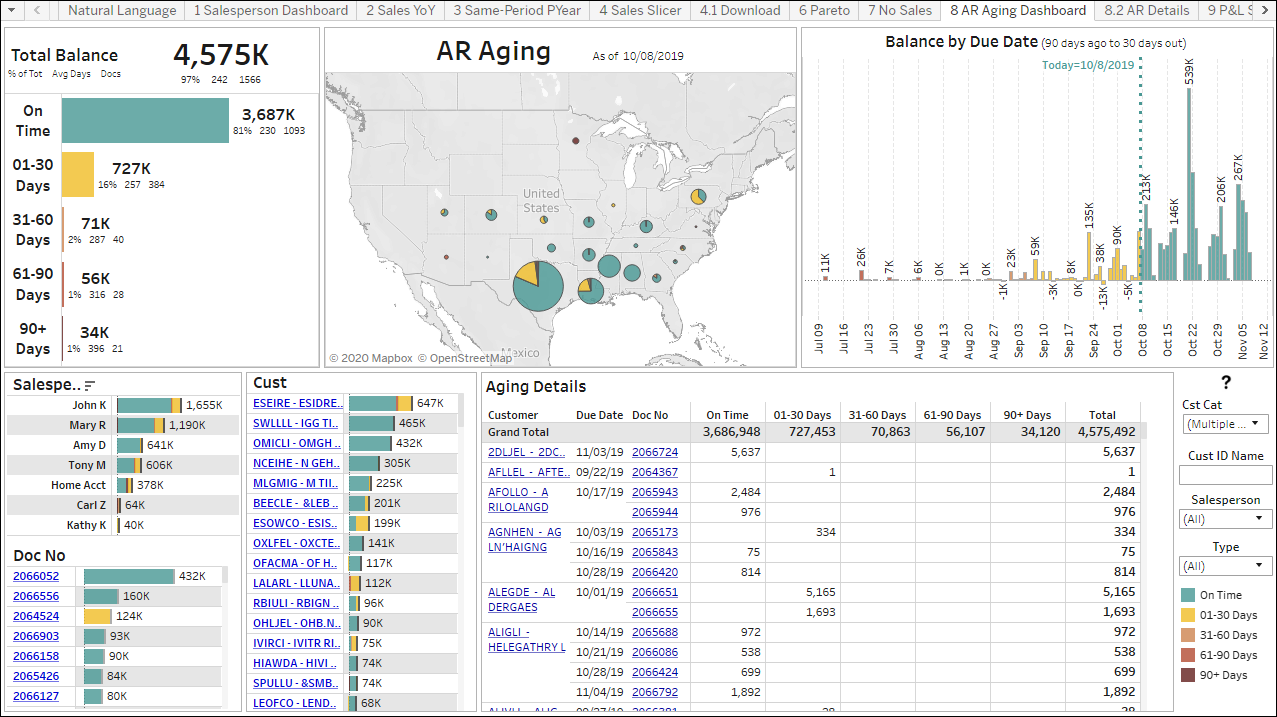Select the largest pie mark over Texas
The width and height of the screenshot is (1277, 717).
click(538, 287)
